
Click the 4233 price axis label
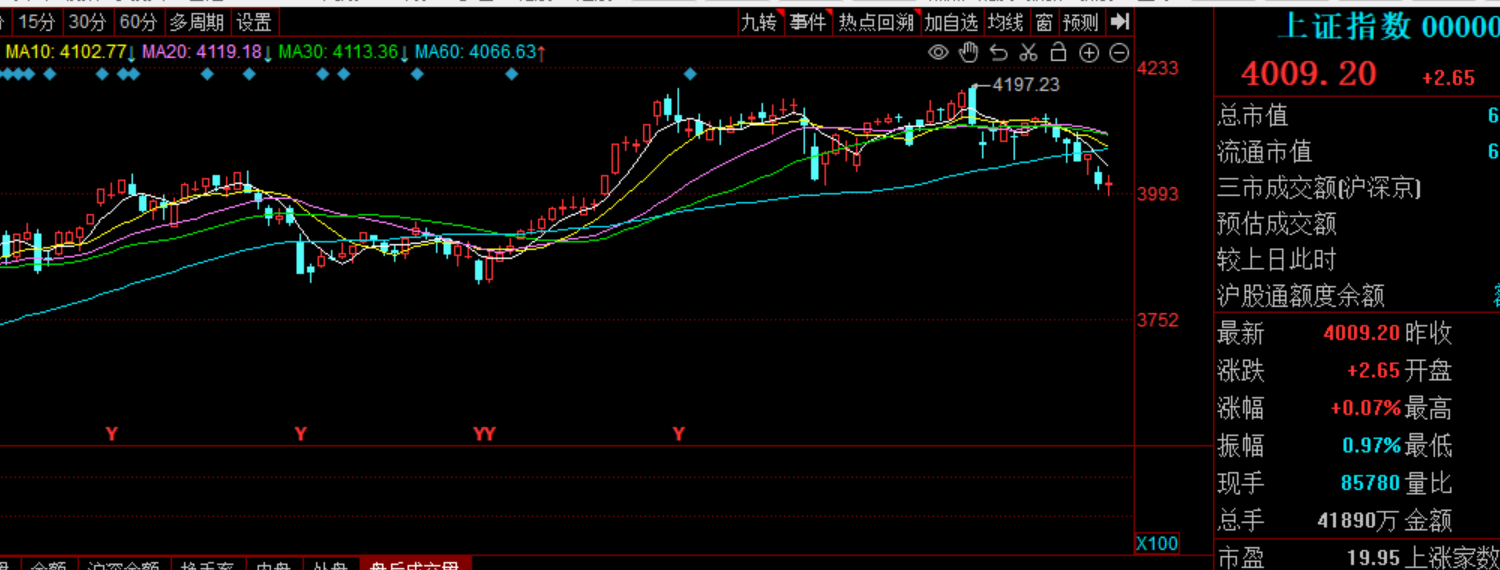(x=1158, y=68)
